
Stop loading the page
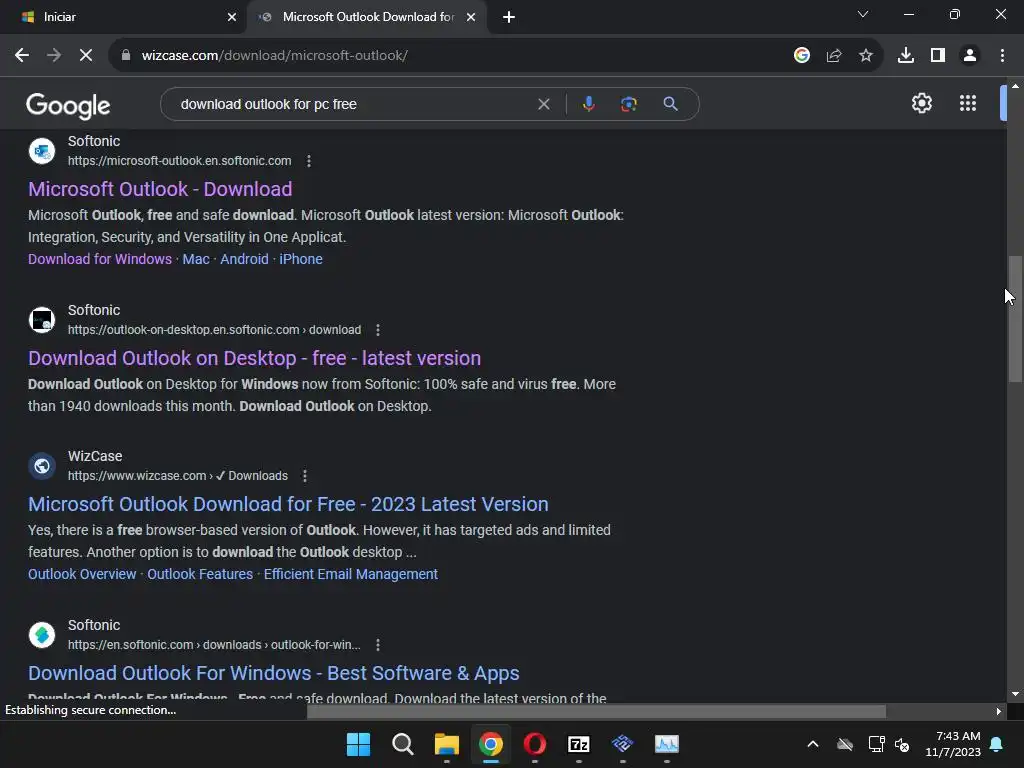pyautogui.click(x=86, y=56)
